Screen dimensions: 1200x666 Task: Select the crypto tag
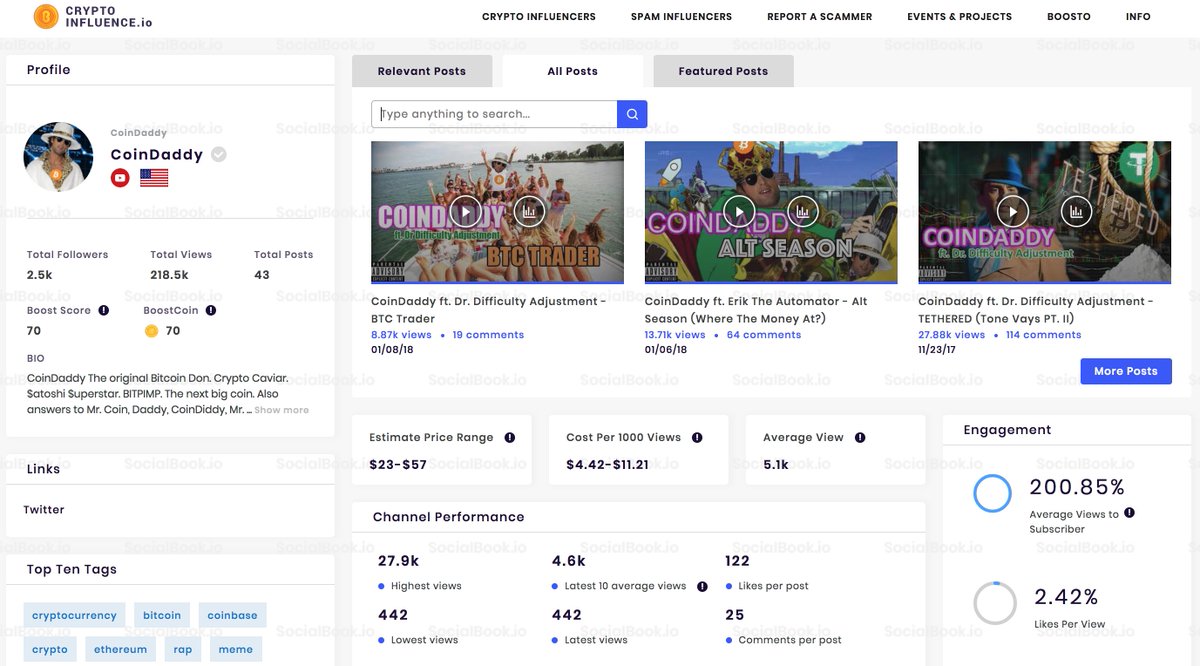[x=50, y=649]
